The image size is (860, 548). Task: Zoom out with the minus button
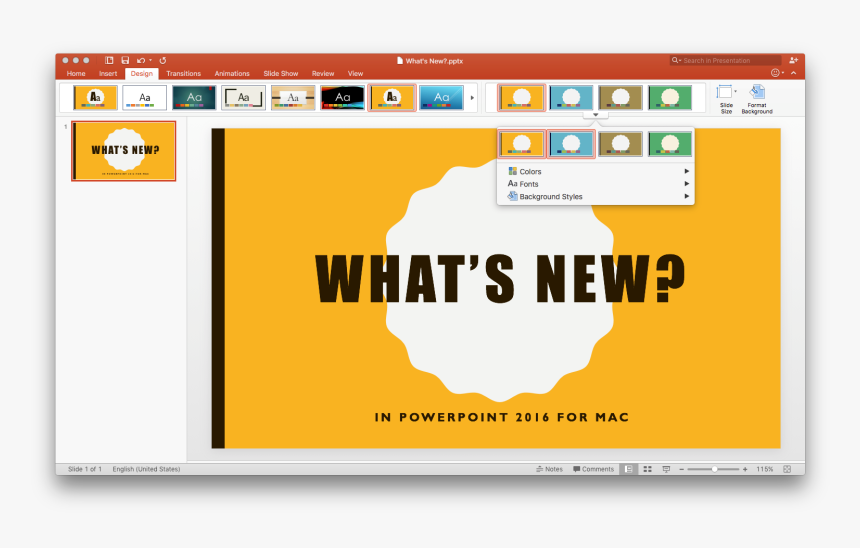(x=681, y=469)
